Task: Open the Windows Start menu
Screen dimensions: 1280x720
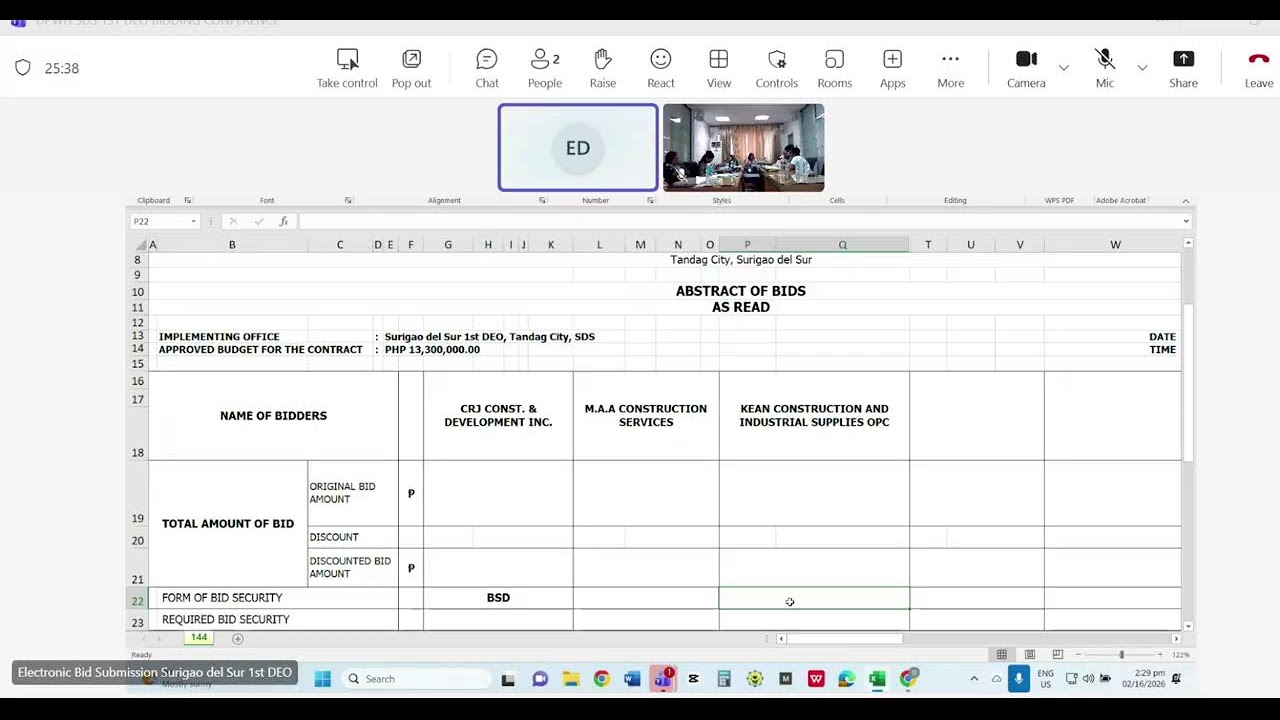Action: 322,679
